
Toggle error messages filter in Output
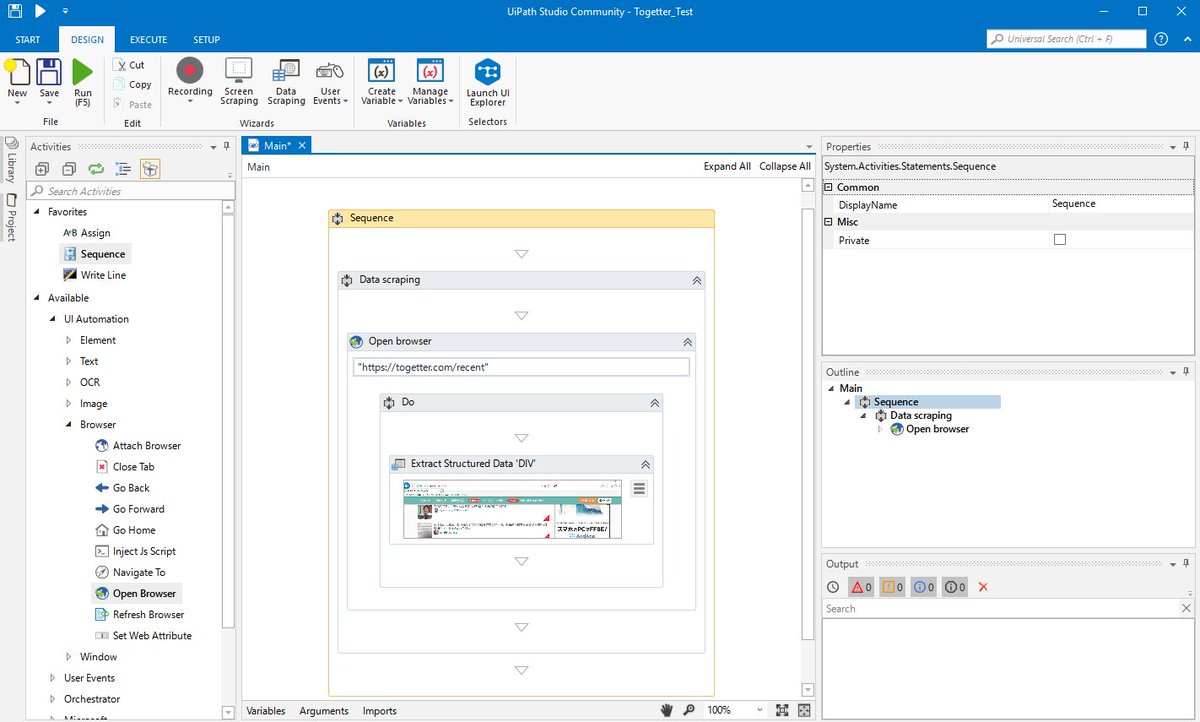862,587
